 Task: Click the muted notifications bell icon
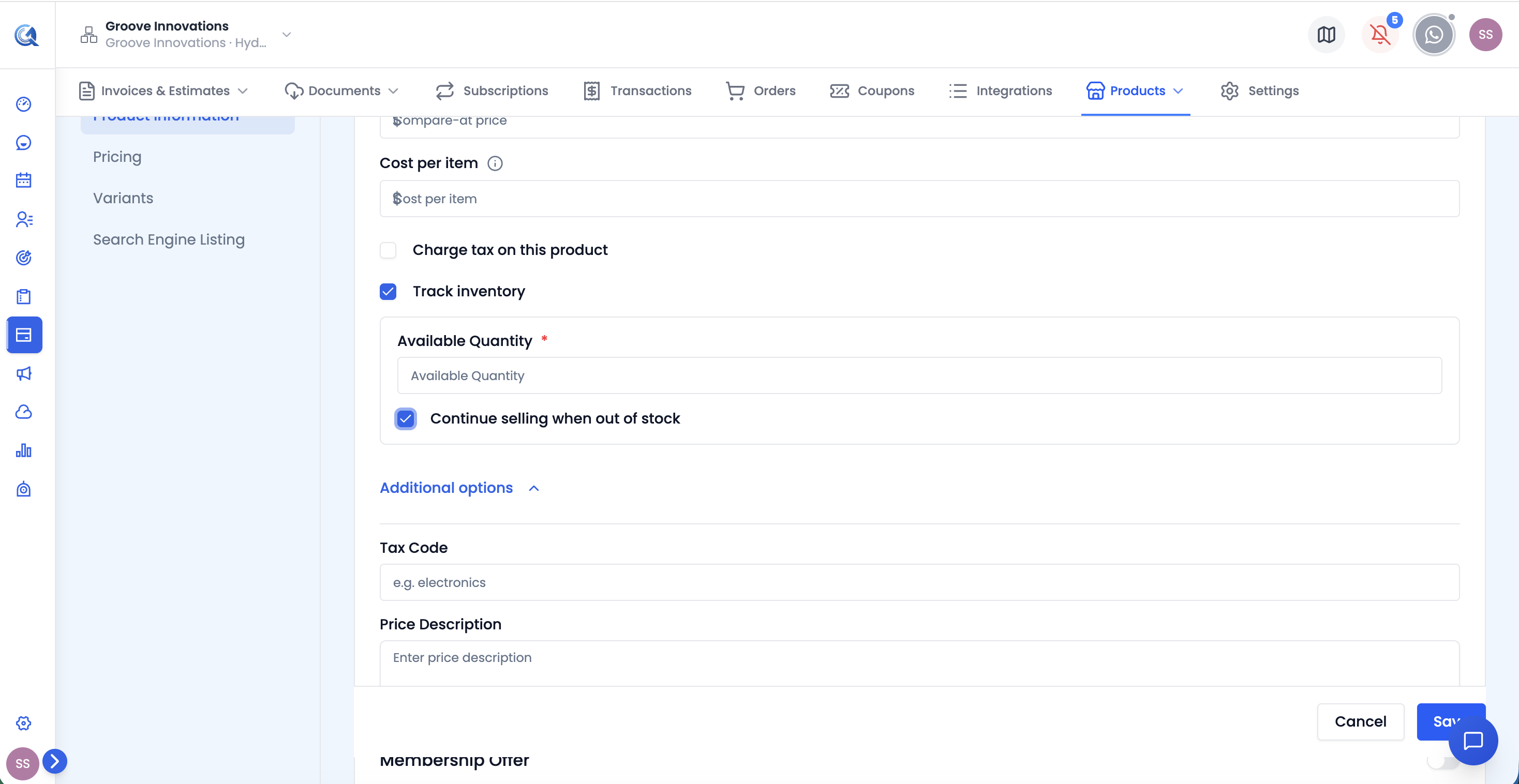point(1380,35)
